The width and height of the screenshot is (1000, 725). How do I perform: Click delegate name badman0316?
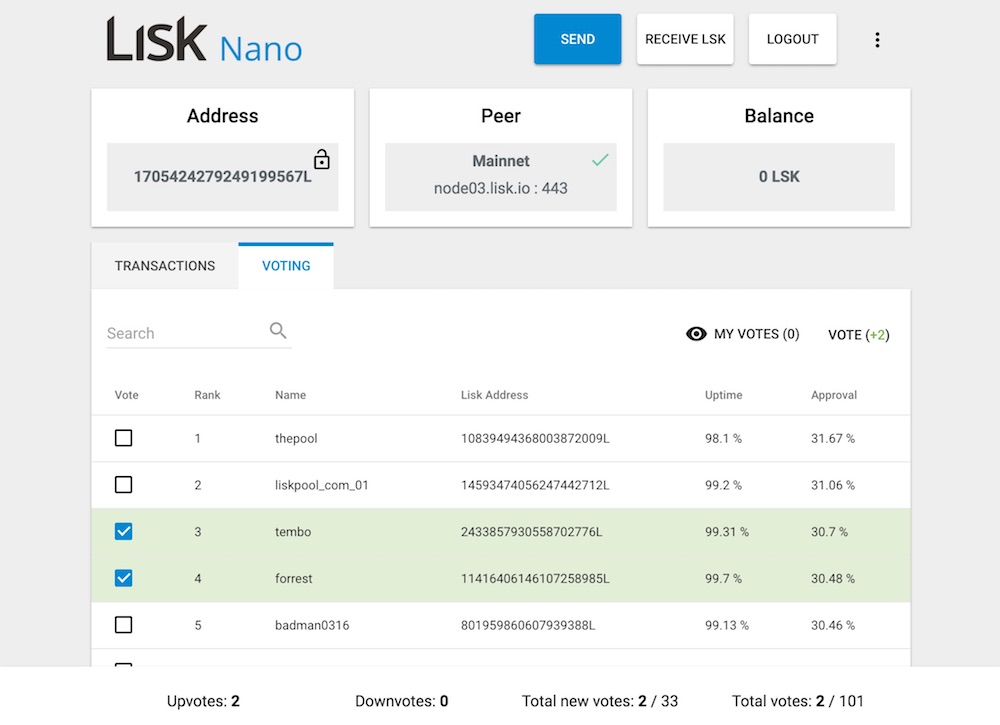point(312,624)
